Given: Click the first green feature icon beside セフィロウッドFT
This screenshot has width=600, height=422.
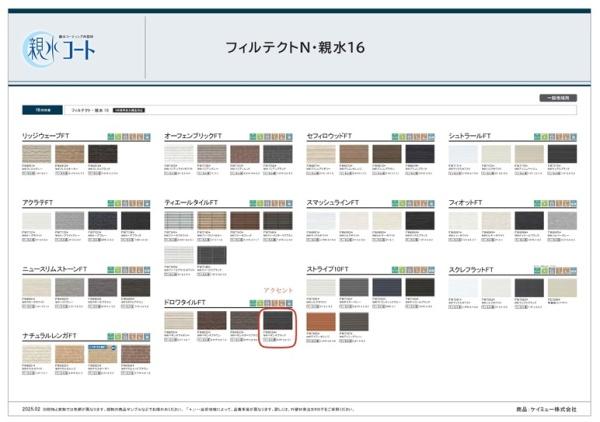Looking at the screenshot, I should coord(395,137).
